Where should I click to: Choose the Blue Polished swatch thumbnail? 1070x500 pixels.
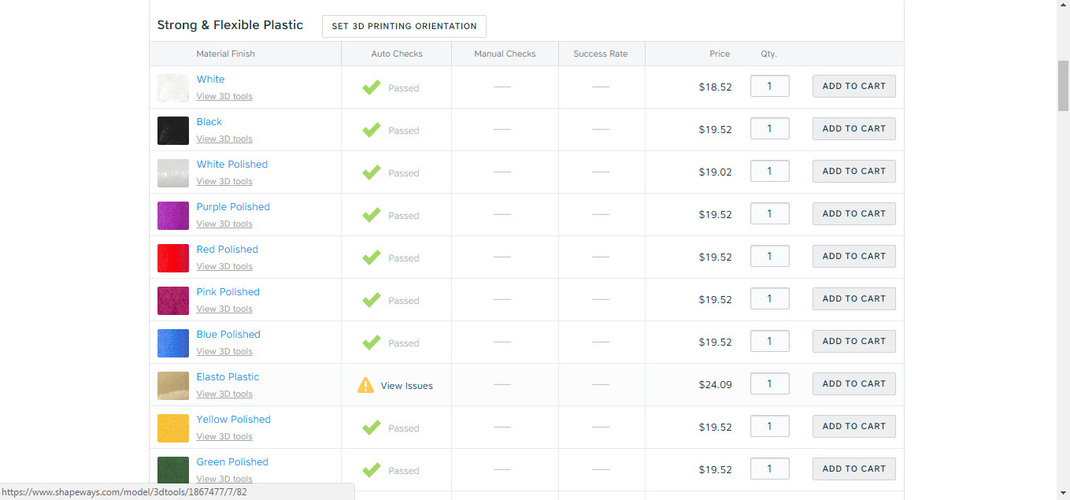173,343
